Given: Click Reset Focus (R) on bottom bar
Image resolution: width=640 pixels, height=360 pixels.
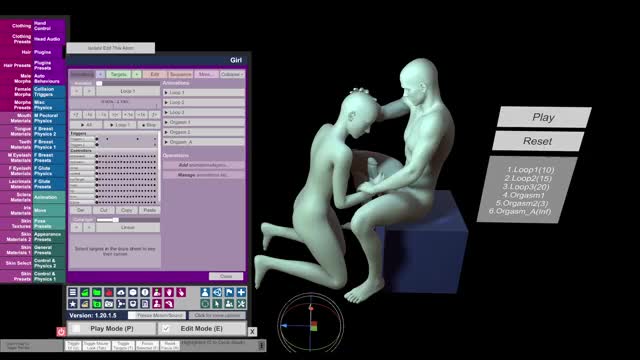Looking at the screenshot, I should coord(170,346).
